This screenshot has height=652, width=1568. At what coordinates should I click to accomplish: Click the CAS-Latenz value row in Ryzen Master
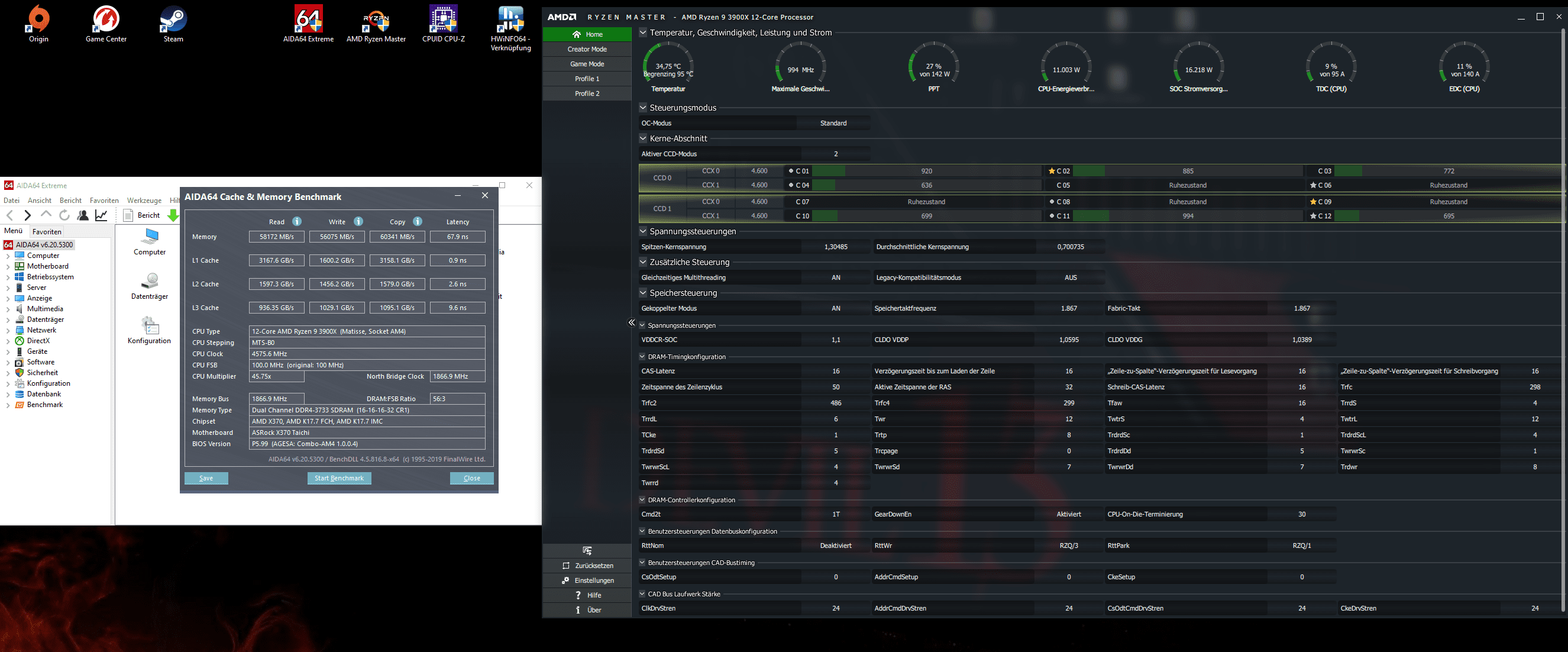(754, 372)
